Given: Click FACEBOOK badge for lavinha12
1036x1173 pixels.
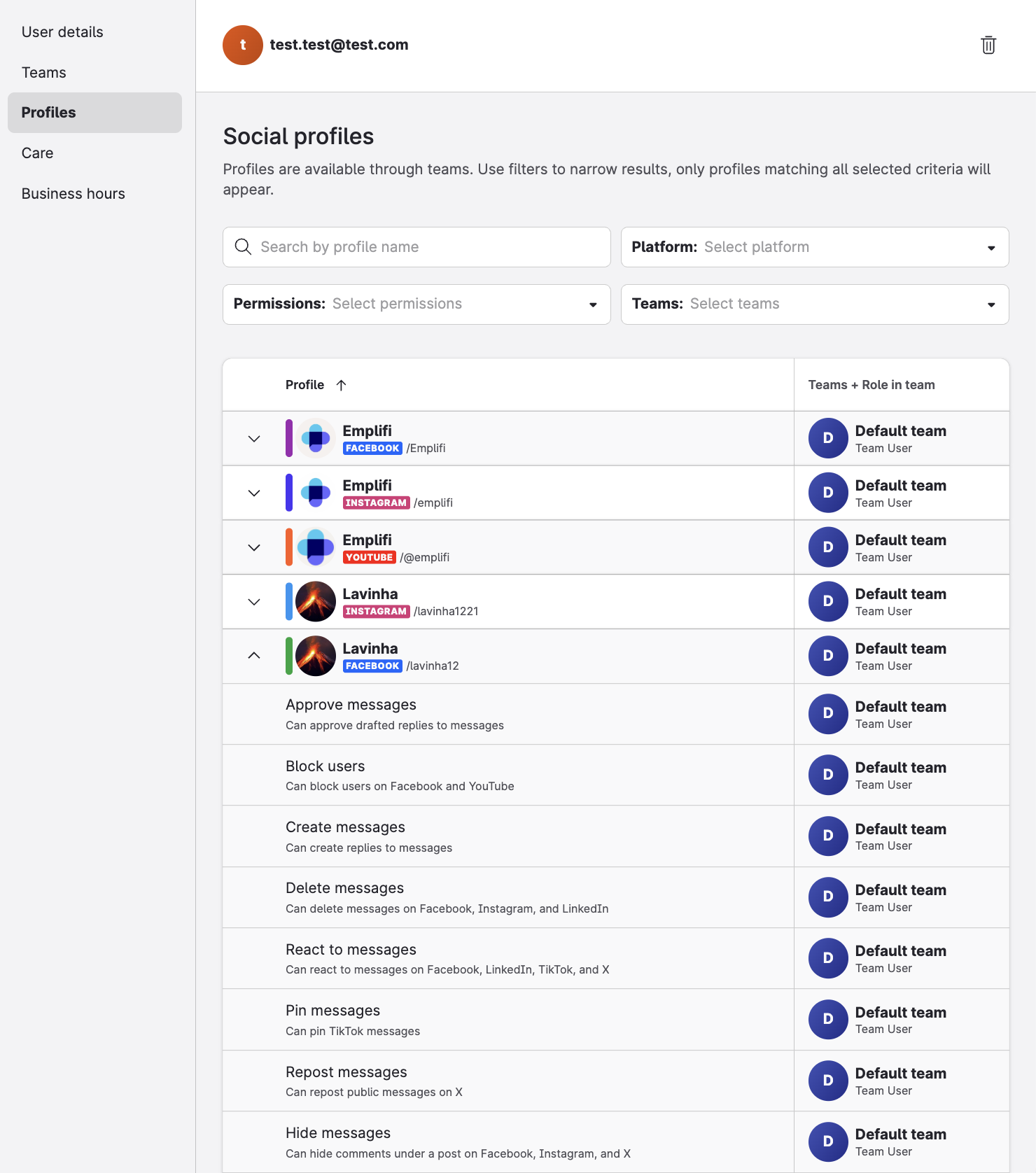Looking at the screenshot, I should [372, 666].
